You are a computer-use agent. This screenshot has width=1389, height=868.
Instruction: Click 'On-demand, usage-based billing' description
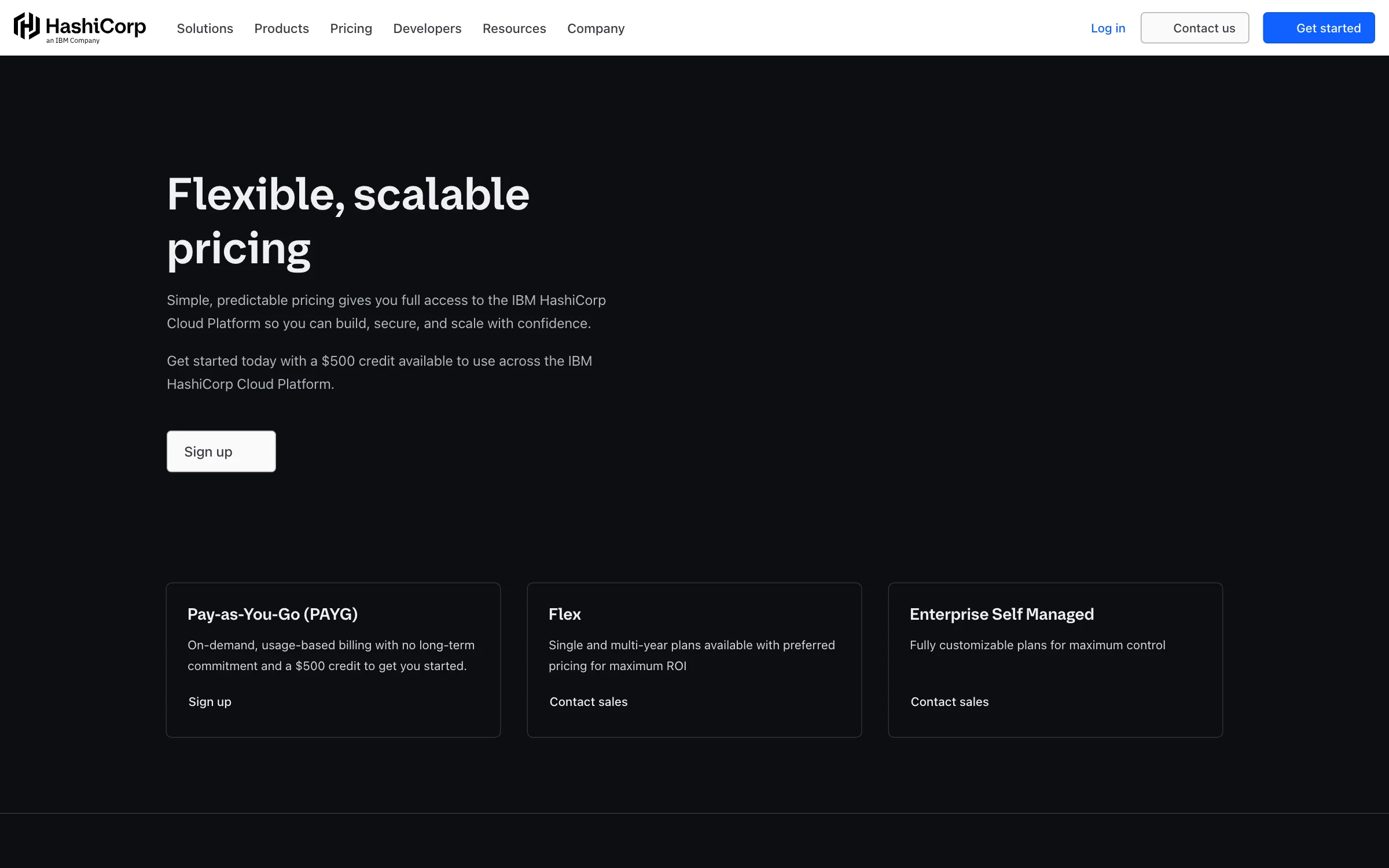pos(331,655)
